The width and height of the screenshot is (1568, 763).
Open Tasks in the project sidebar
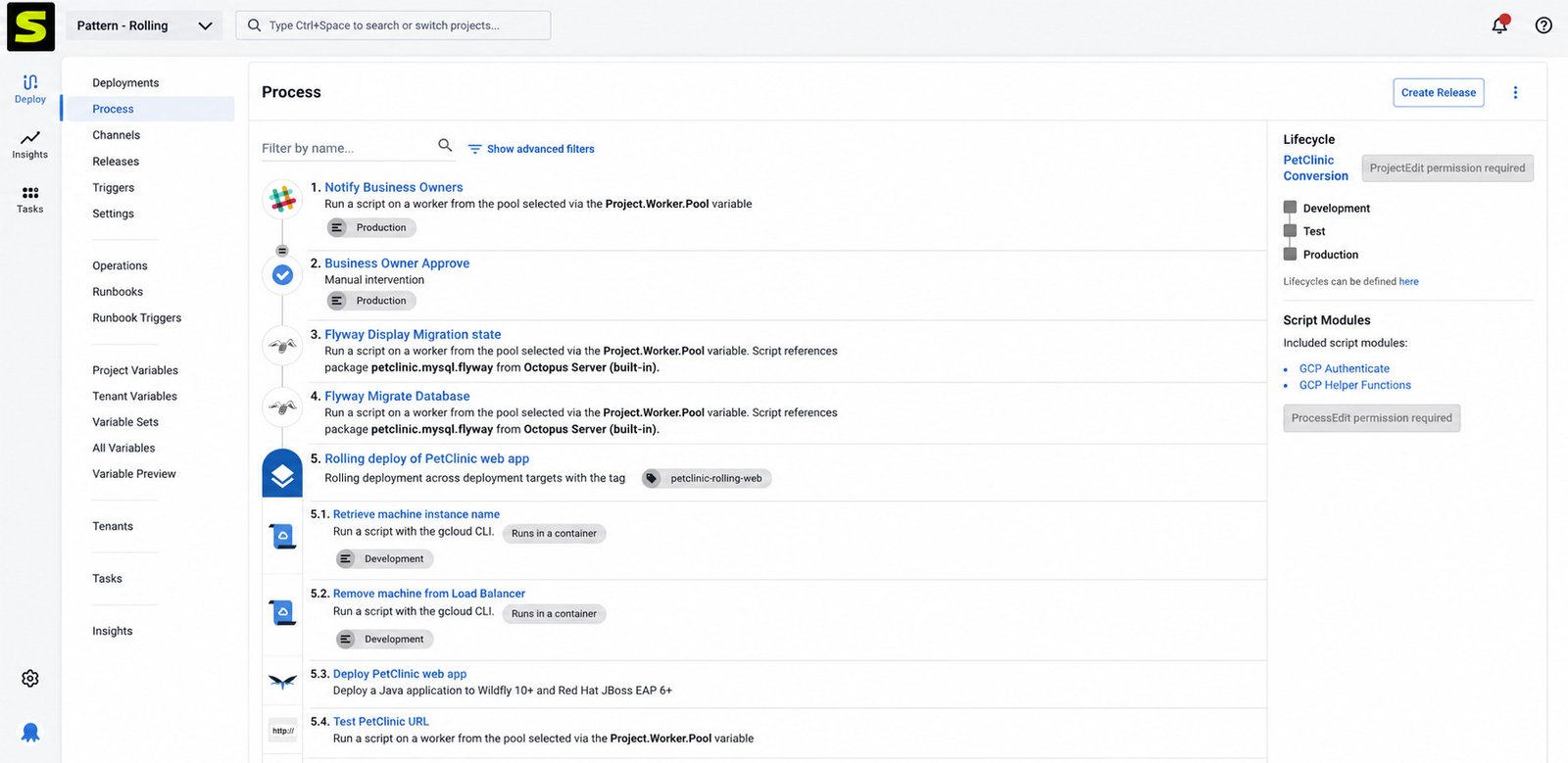tap(107, 579)
